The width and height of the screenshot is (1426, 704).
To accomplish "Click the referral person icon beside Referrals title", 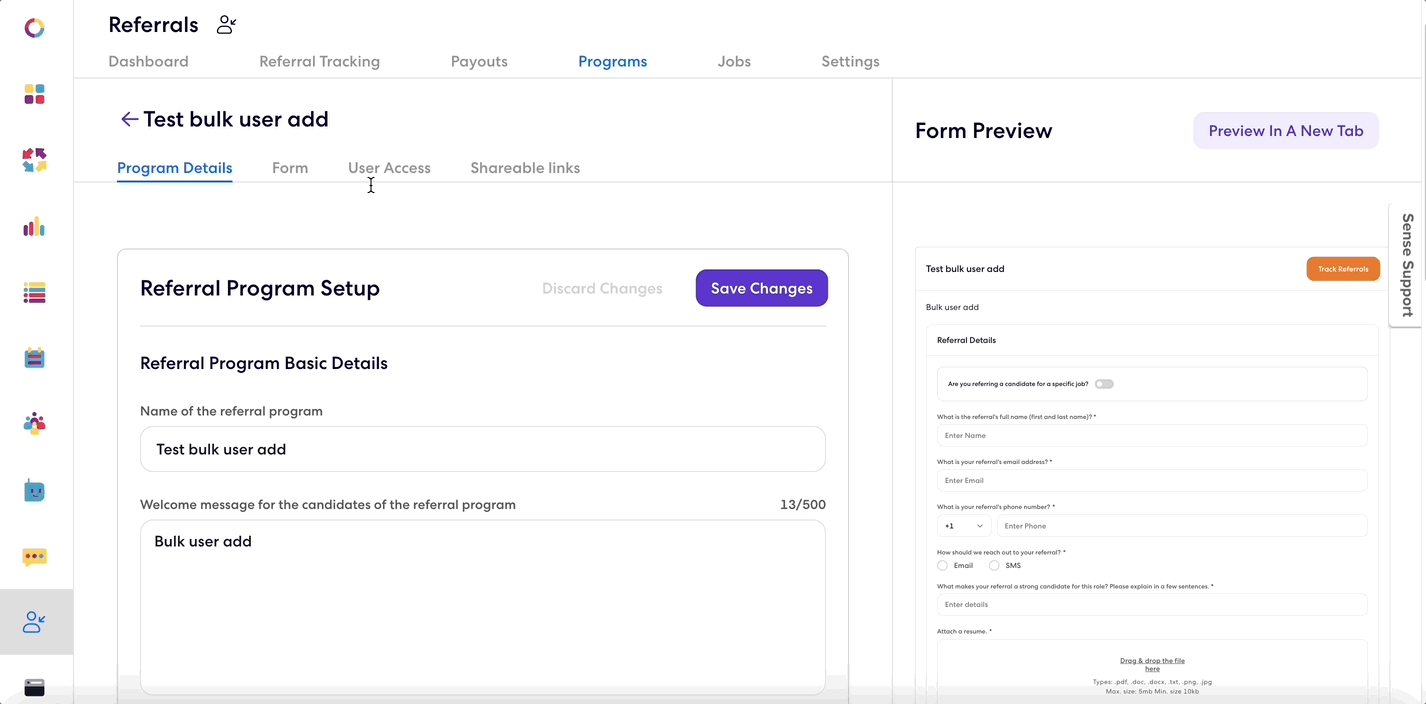I will click(227, 25).
